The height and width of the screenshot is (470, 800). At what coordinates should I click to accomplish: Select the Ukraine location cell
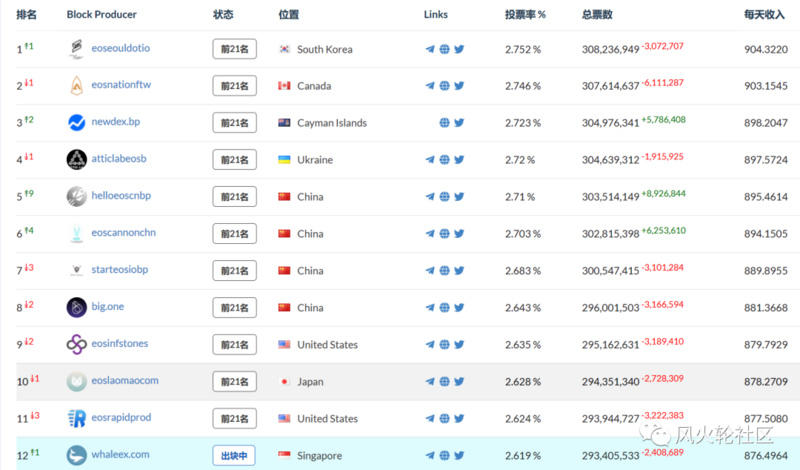(306, 160)
